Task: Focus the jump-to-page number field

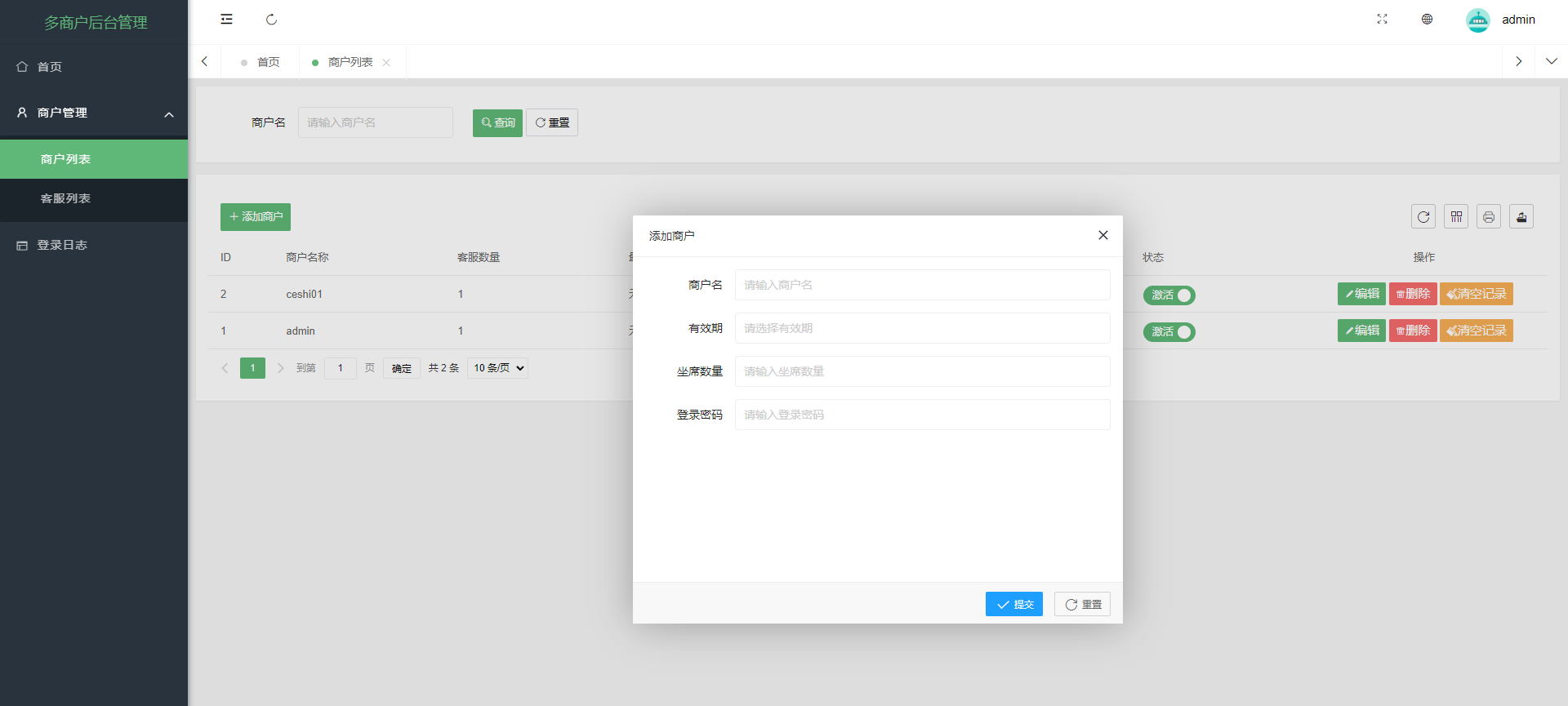Action: pos(341,368)
